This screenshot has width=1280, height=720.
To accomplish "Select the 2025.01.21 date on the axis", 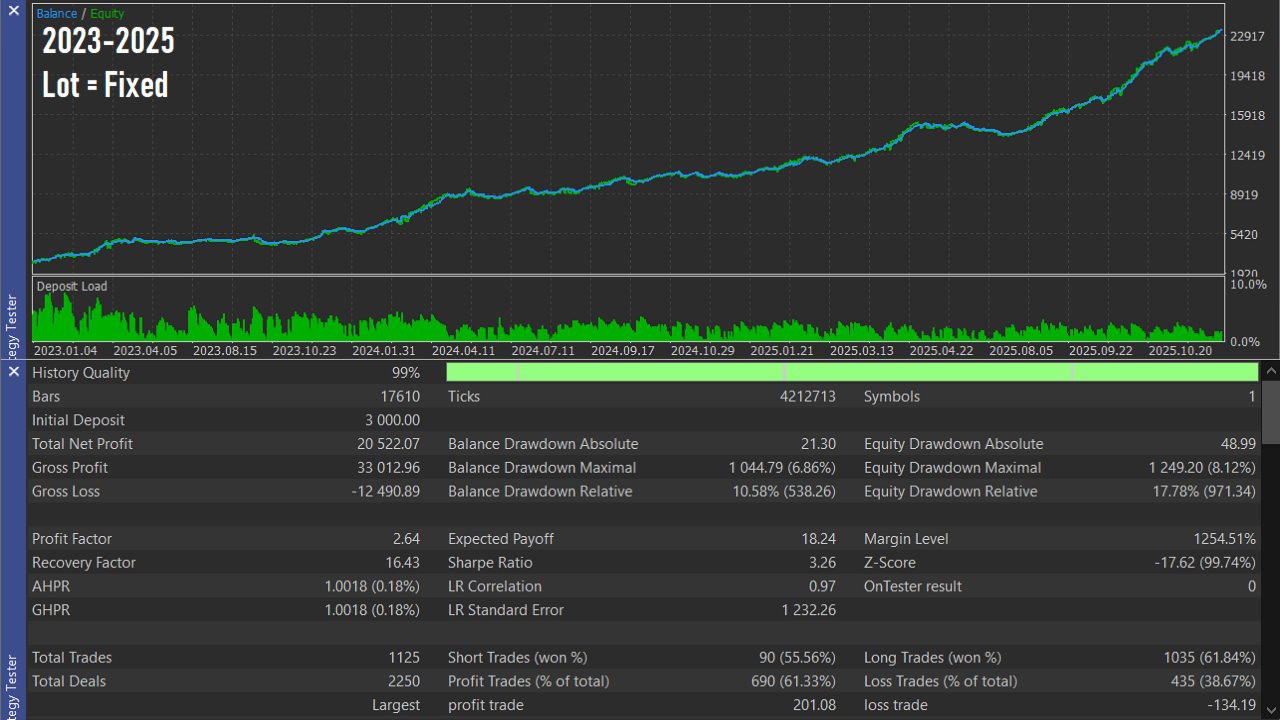I will point(782,351).
